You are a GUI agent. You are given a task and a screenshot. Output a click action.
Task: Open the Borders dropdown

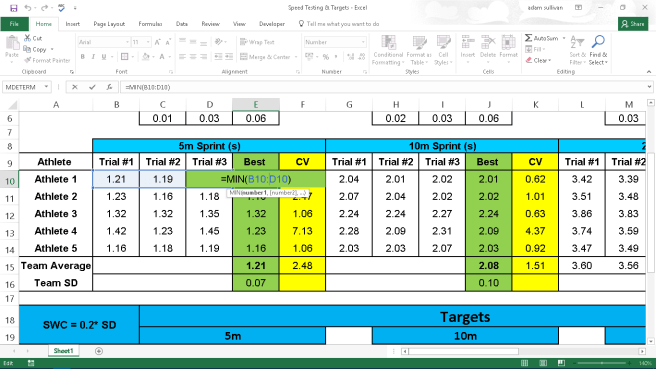click(133, 56)
